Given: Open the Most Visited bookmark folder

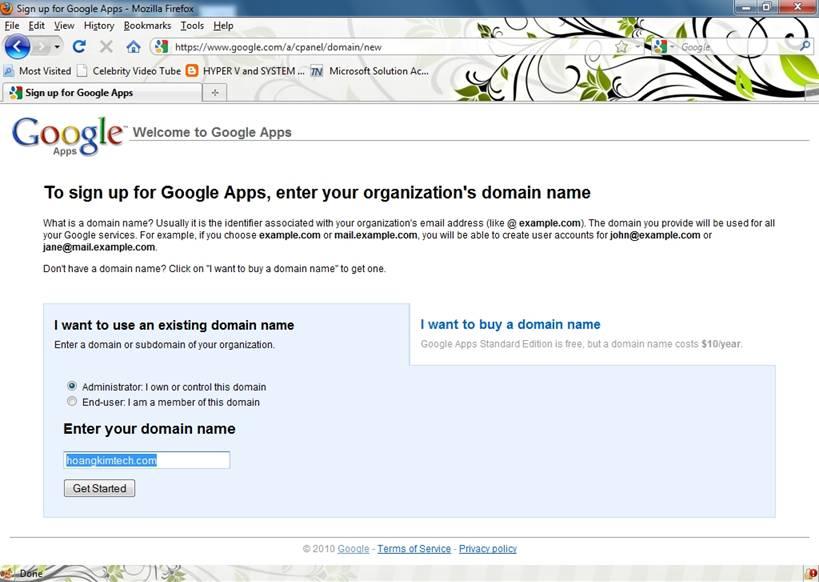Looking at the screenshot, I should (37, 71).
